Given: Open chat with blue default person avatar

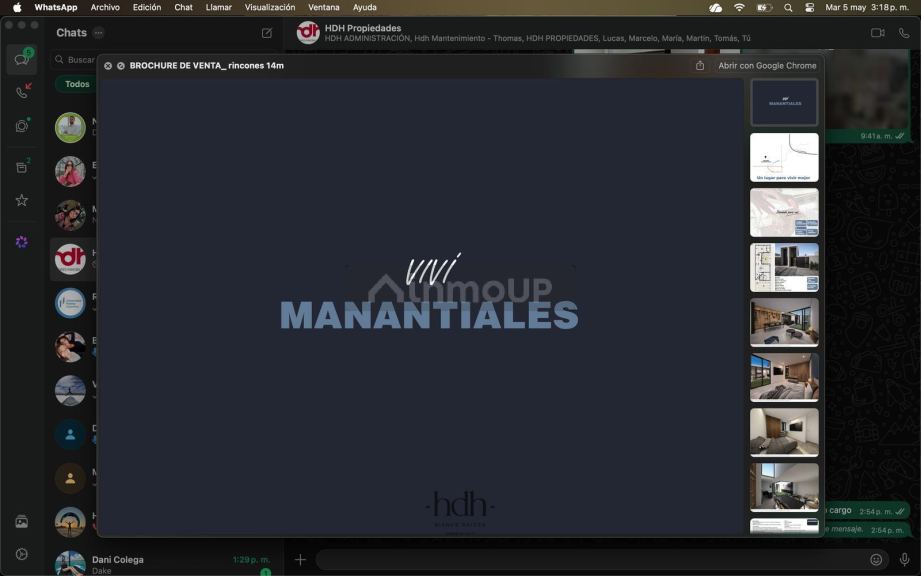Looking at the screenshot, I should [70, 434].
